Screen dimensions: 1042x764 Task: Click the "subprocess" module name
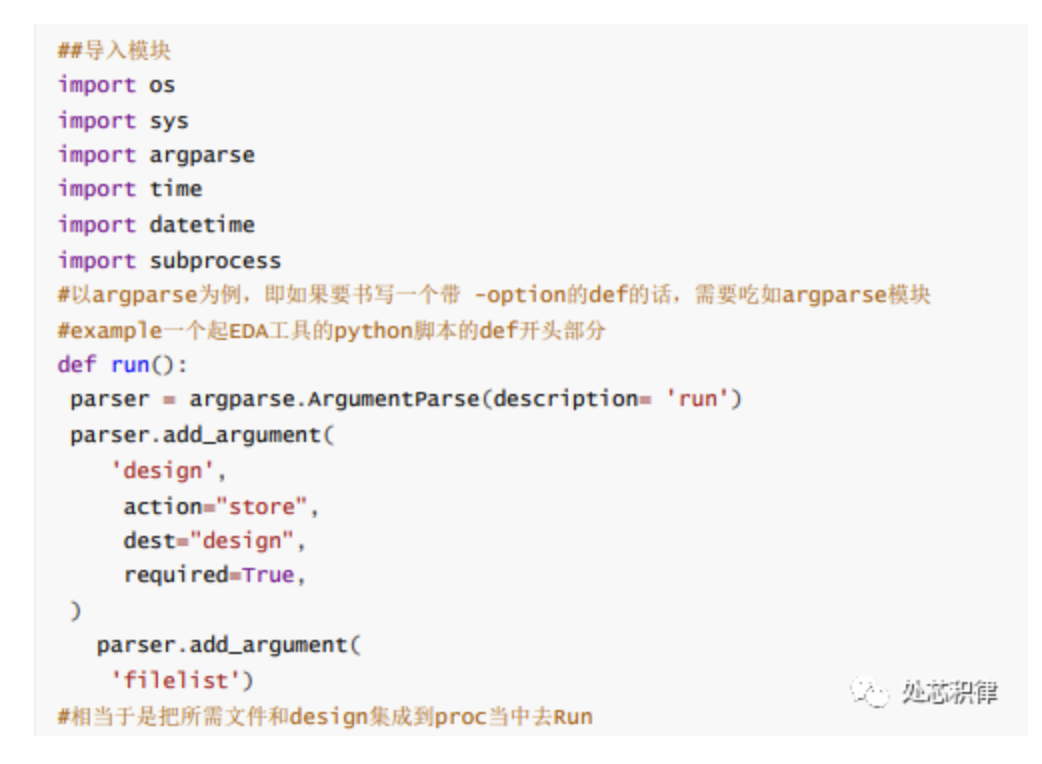(215, 261)
